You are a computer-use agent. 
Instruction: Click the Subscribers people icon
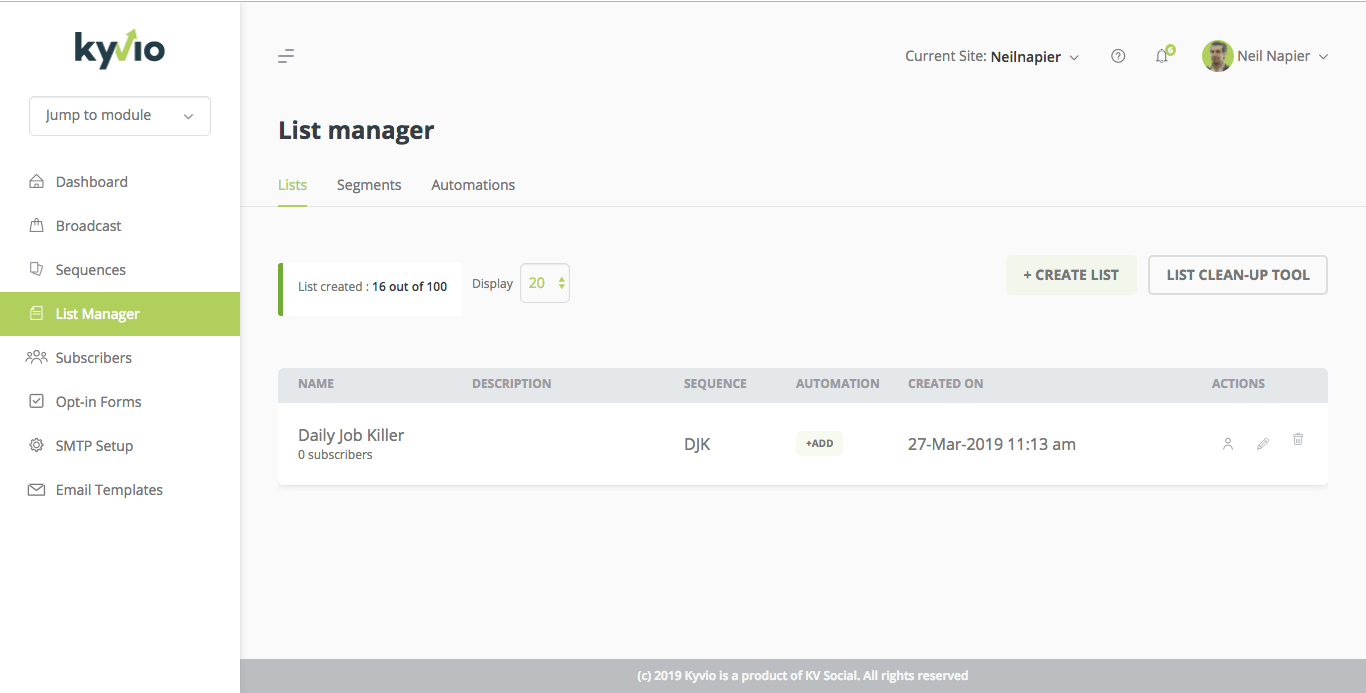pos(37,357)
